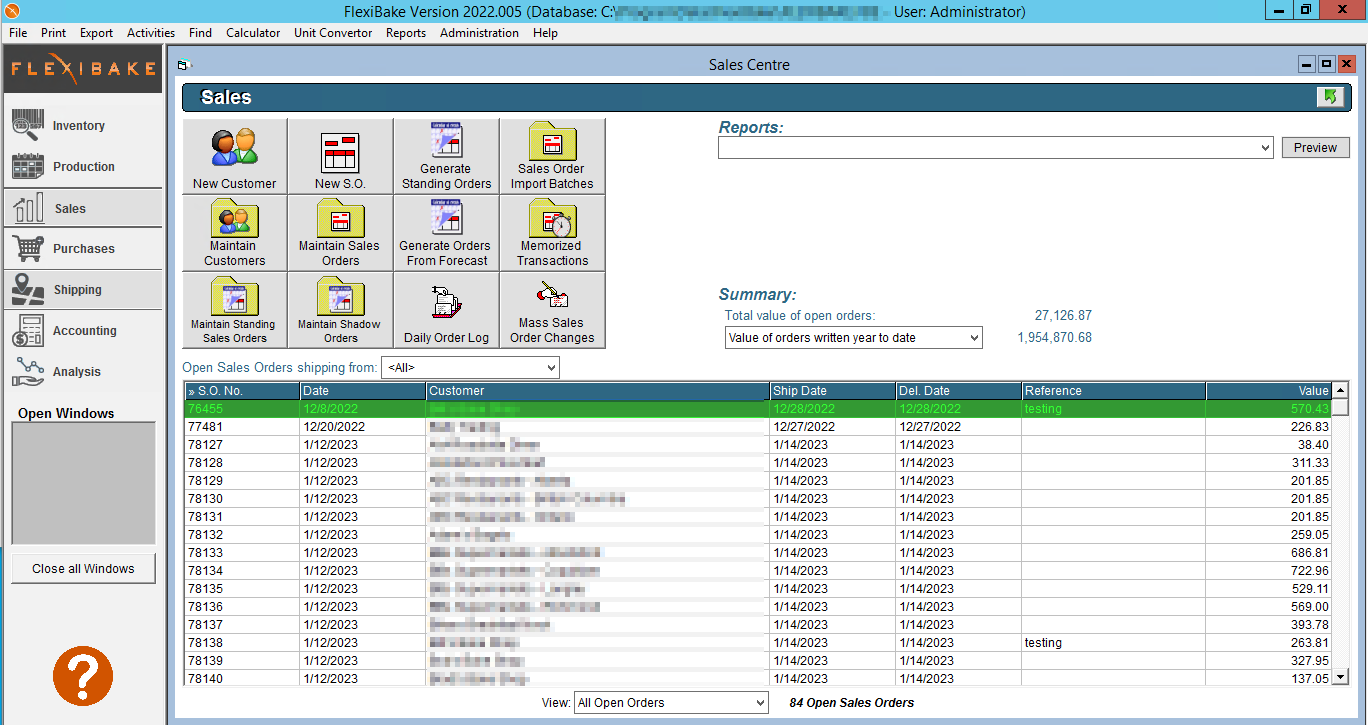Create a New S.O. via icon
This screenshot has height=725, width=1368.
point(341,156)
